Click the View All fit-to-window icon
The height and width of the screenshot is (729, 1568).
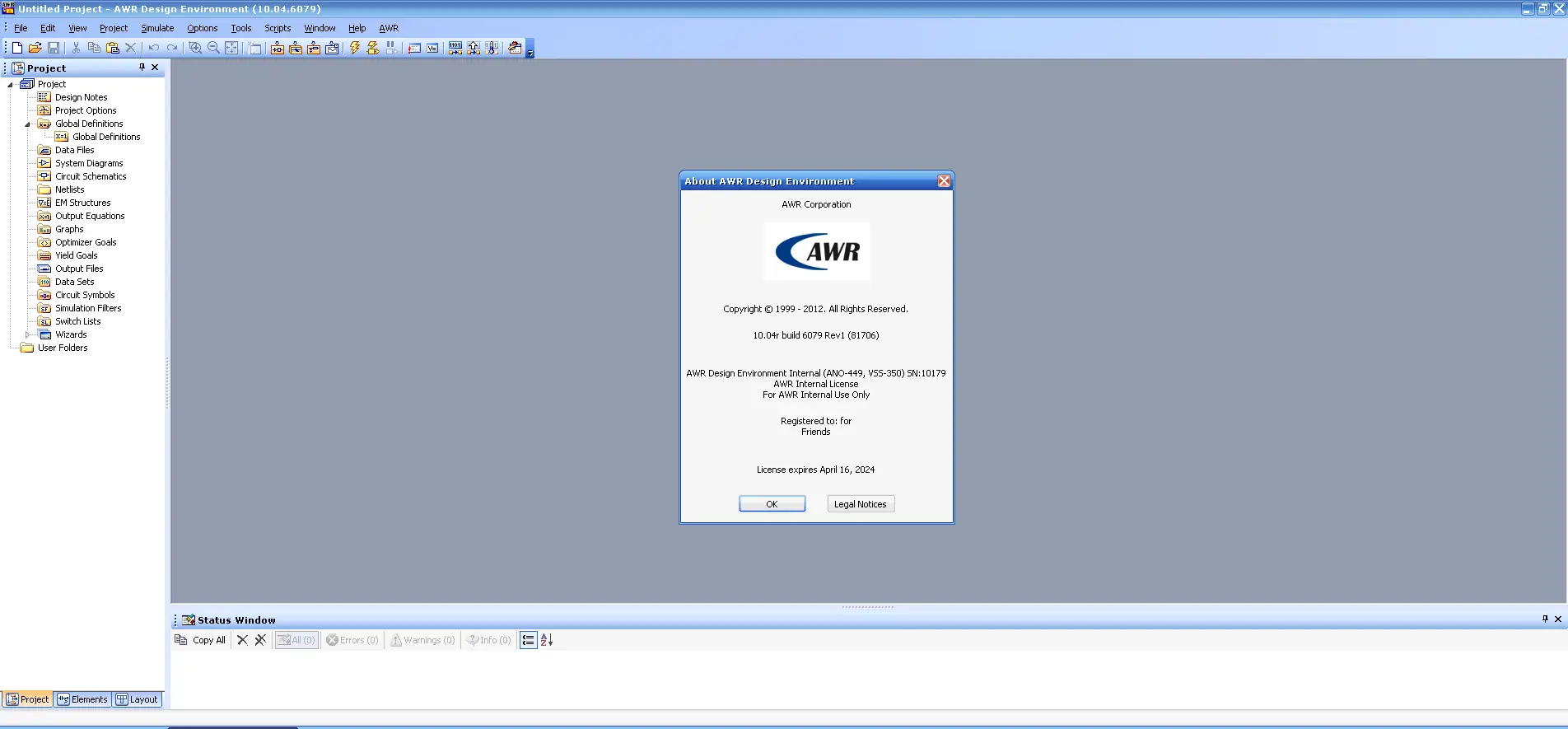tap(231, 48)
